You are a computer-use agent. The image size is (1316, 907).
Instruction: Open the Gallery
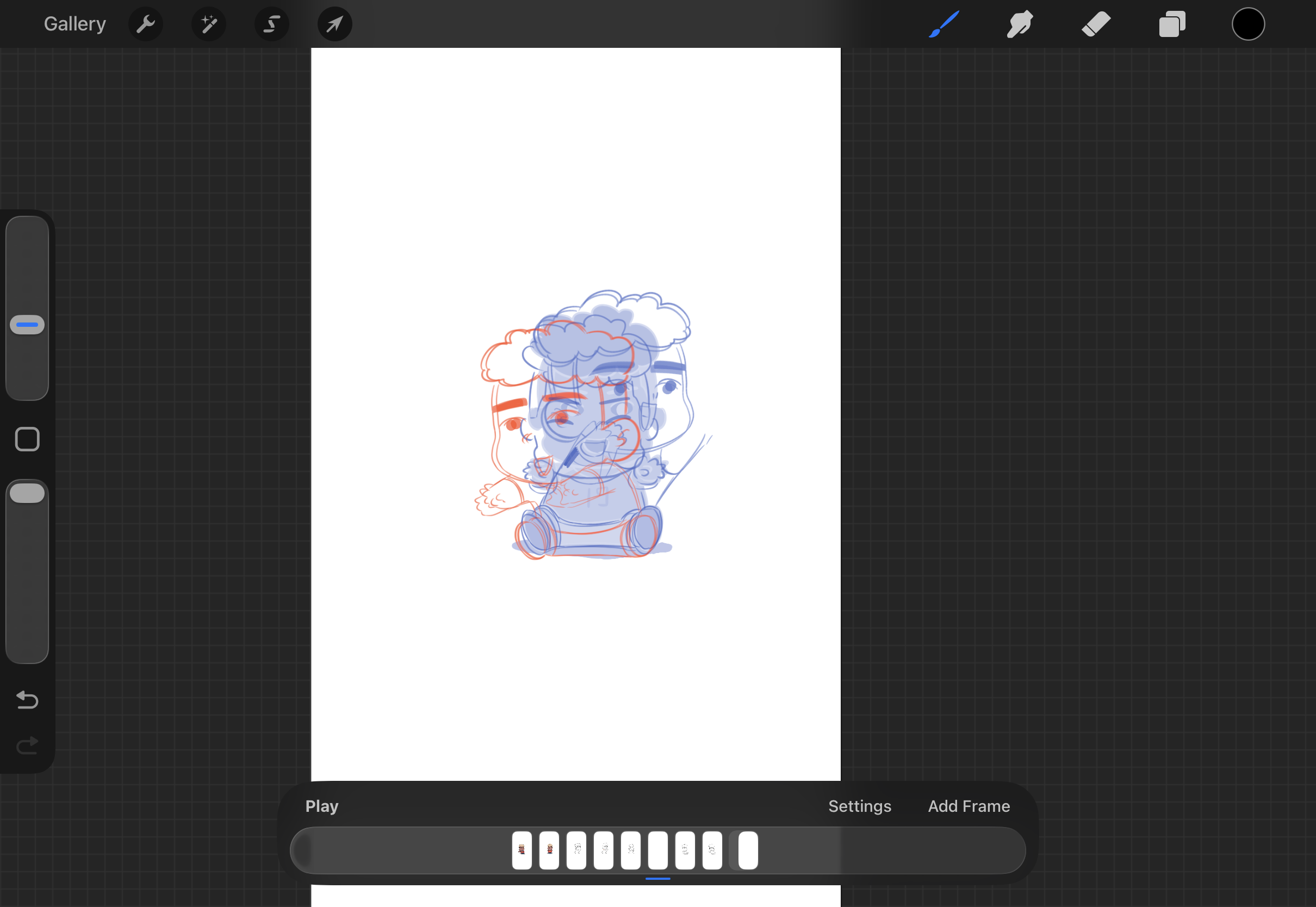[x=75, y=24]
